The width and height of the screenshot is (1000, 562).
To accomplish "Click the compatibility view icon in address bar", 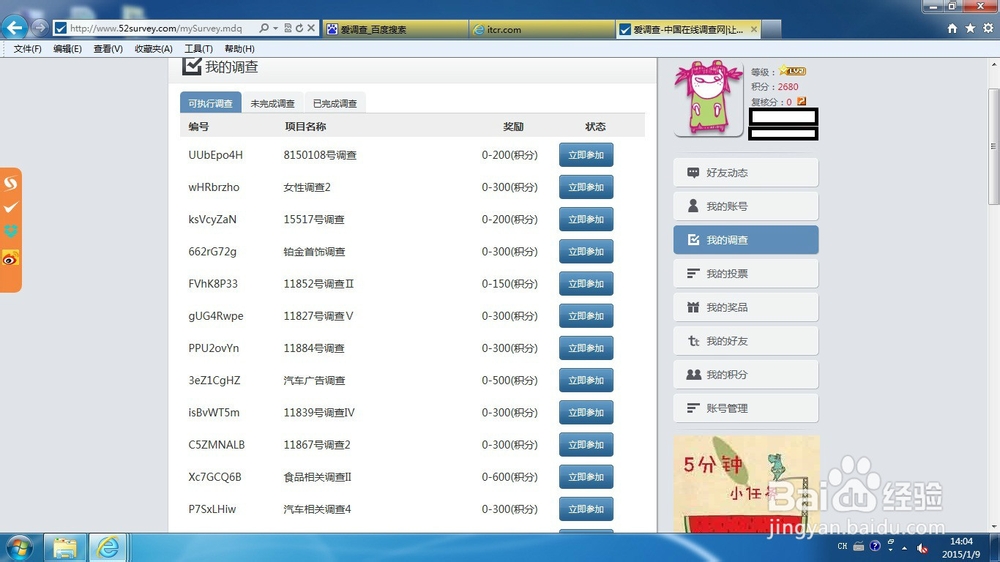I will click(x=288, y=28).
